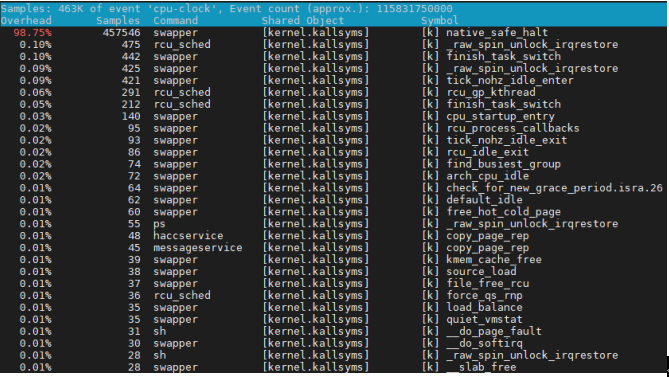The image size is (669, 377).
Task: Click the Symbol column header
Action: pos(440,20)
